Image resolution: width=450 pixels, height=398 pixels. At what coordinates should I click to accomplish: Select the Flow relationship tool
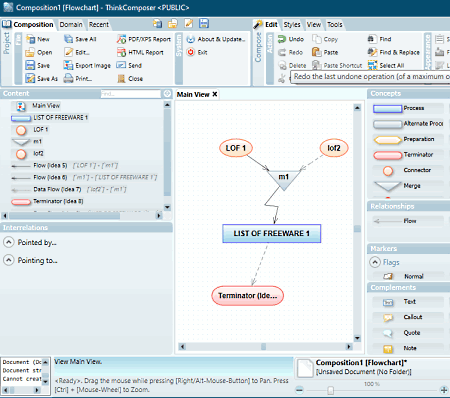tap(408, 221)
